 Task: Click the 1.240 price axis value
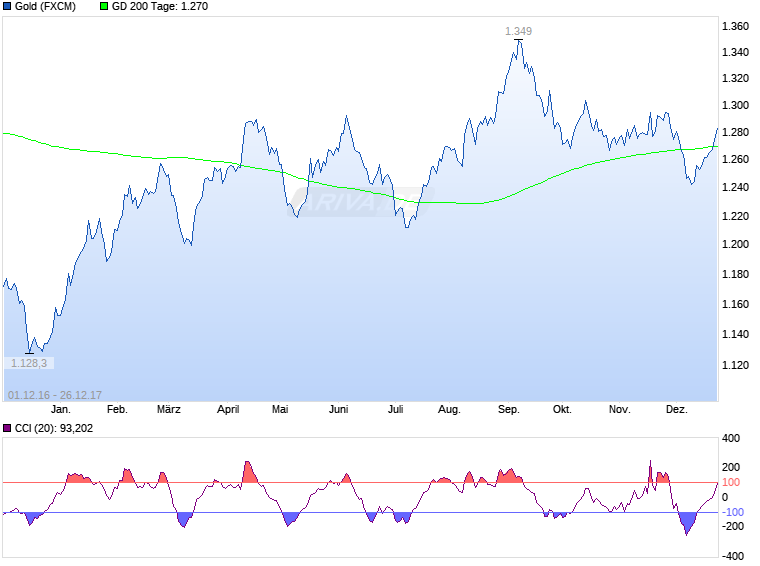(x=735, y=187)
